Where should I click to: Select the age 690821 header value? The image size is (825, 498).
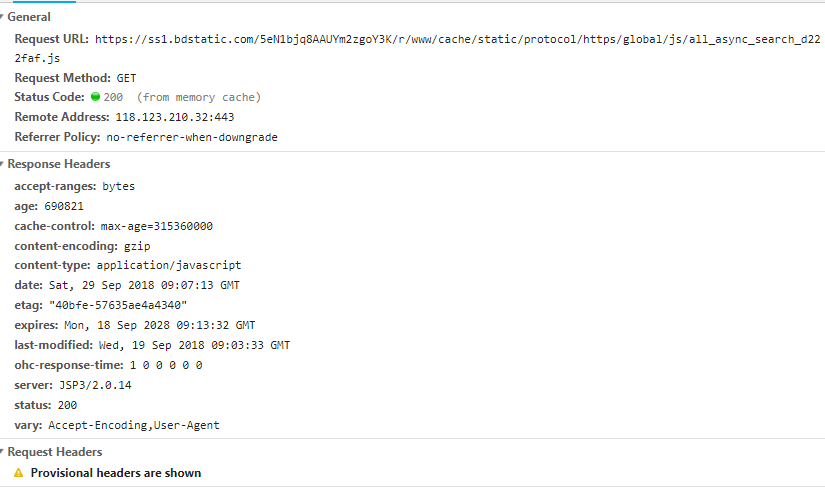point(64,206)
